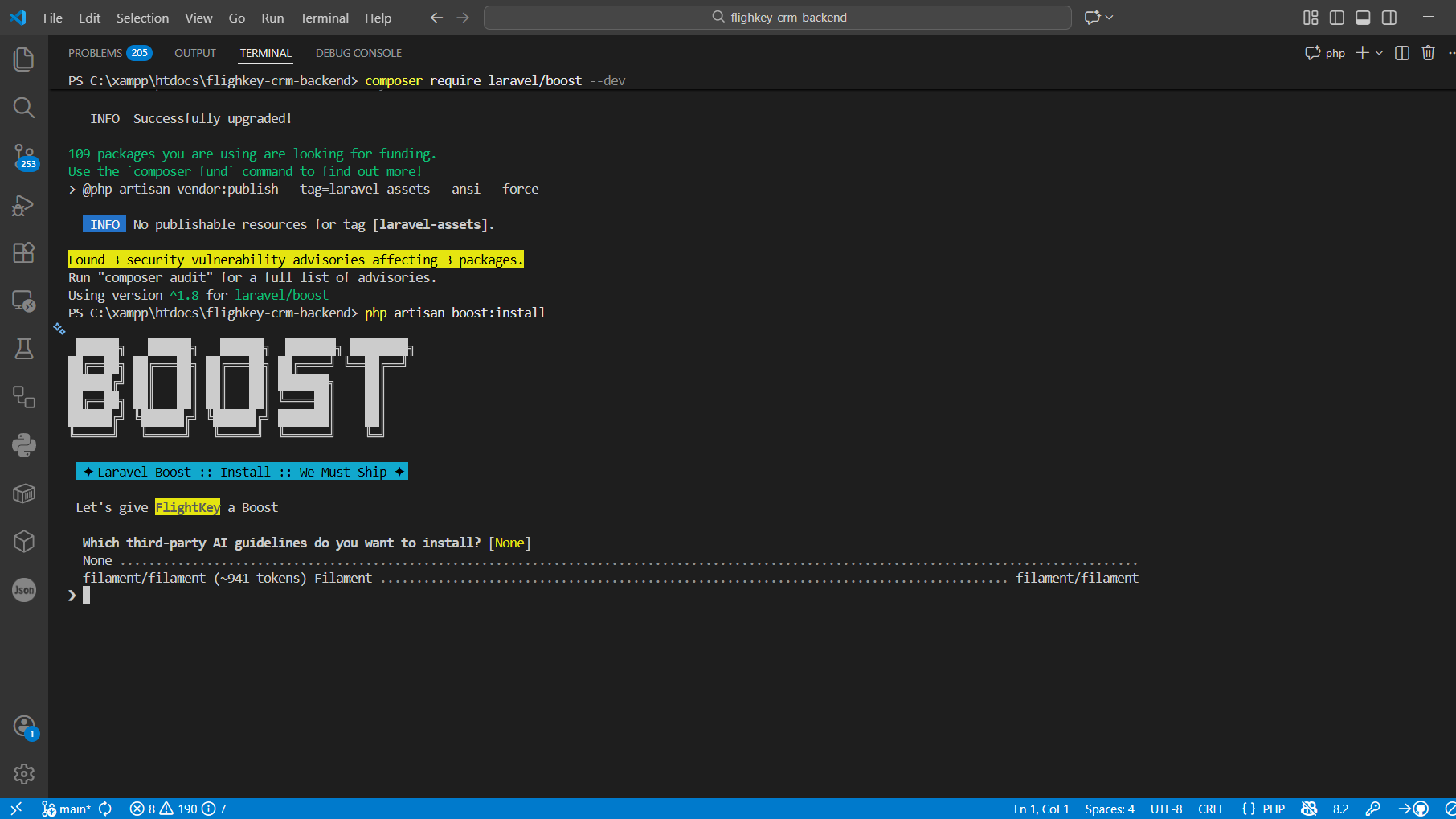
Task: Open the Extensions view icon
Action: coord(24,252)
